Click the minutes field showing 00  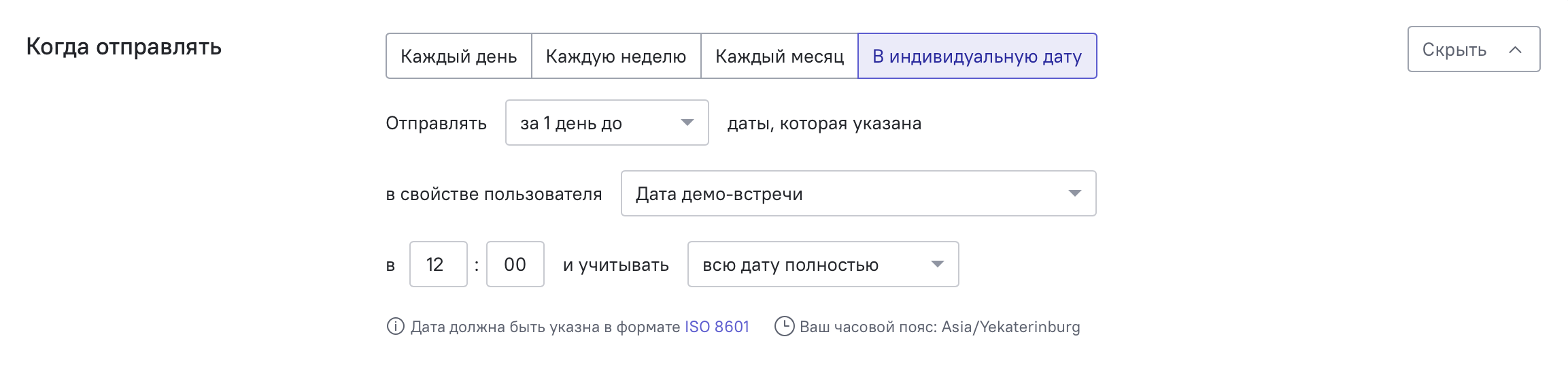click(515, 264)
